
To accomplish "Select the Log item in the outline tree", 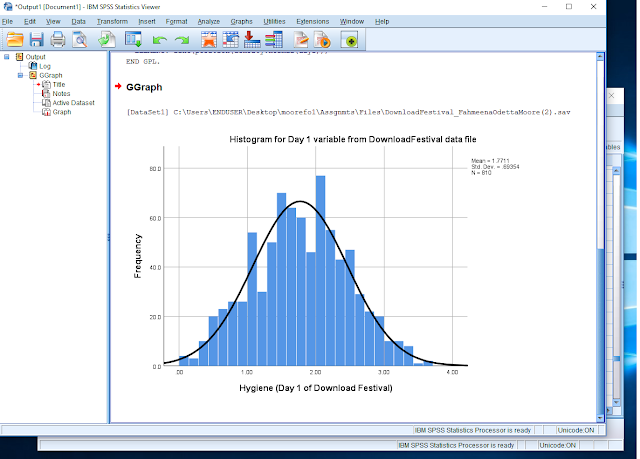I will pyautogui.click(x=45, y=66).
